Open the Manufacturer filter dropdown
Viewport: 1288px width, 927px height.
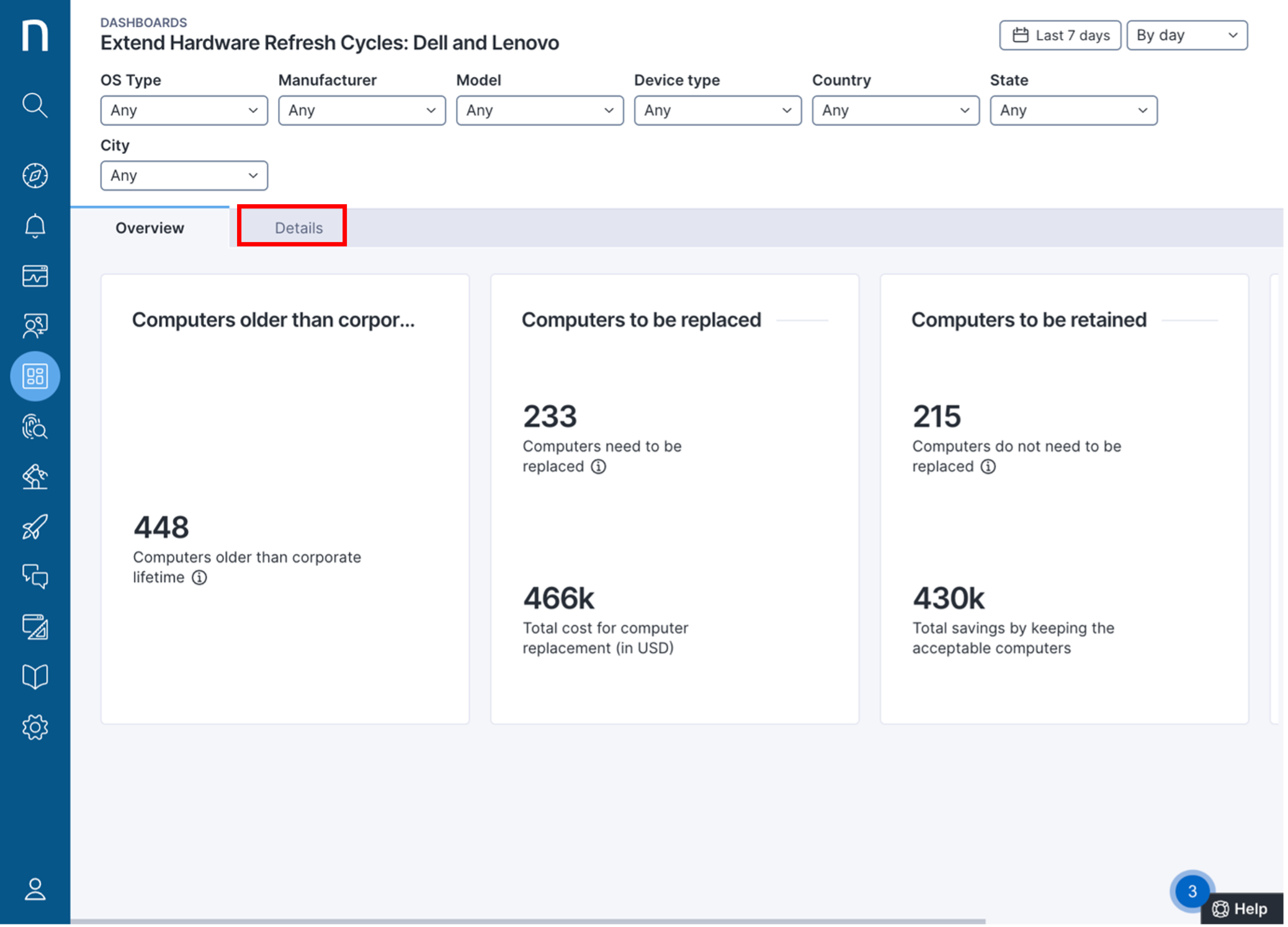pyautogui.click(x=362, y=110)
